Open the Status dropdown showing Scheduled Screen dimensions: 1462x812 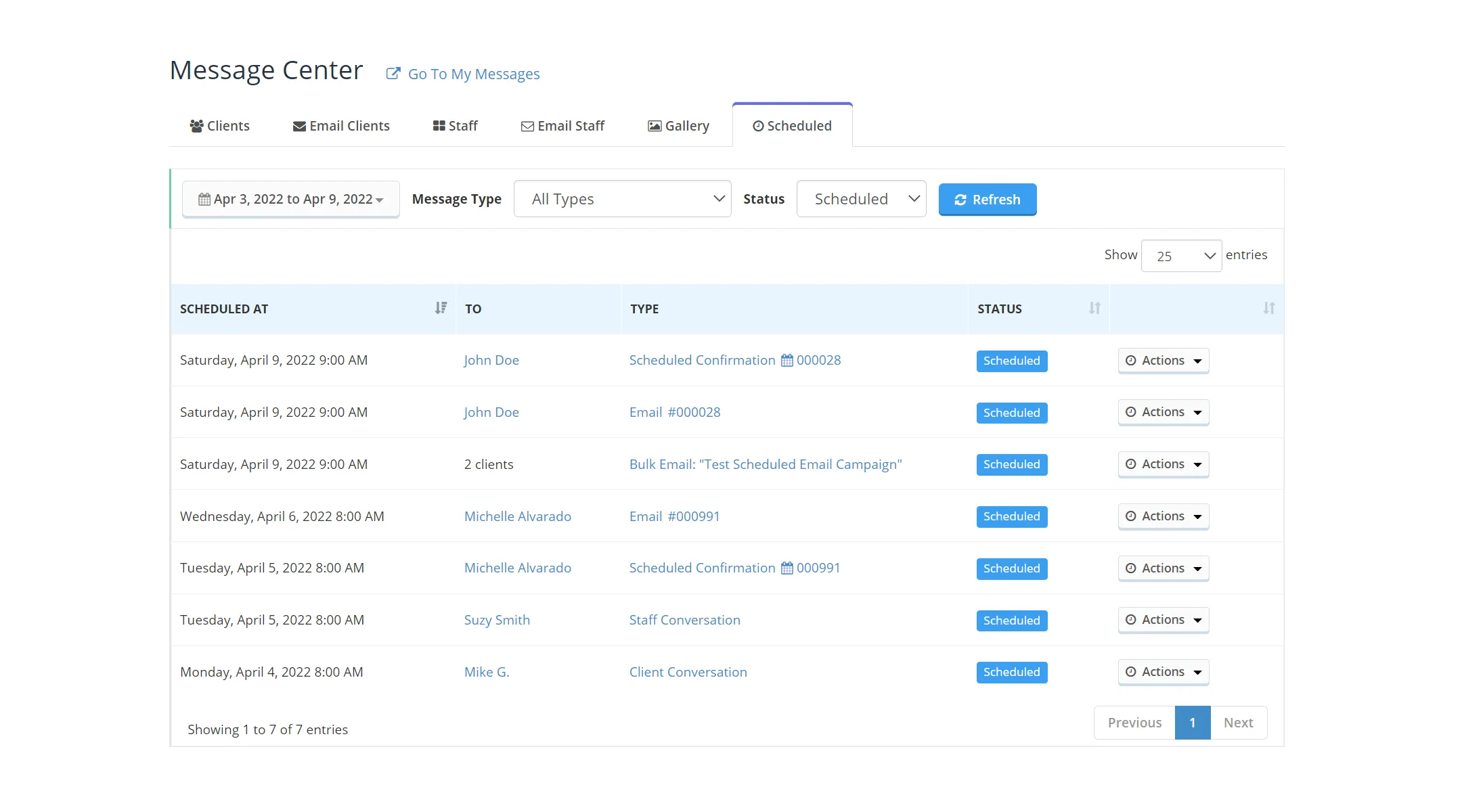pyautogui.click(x=862, y=199)
